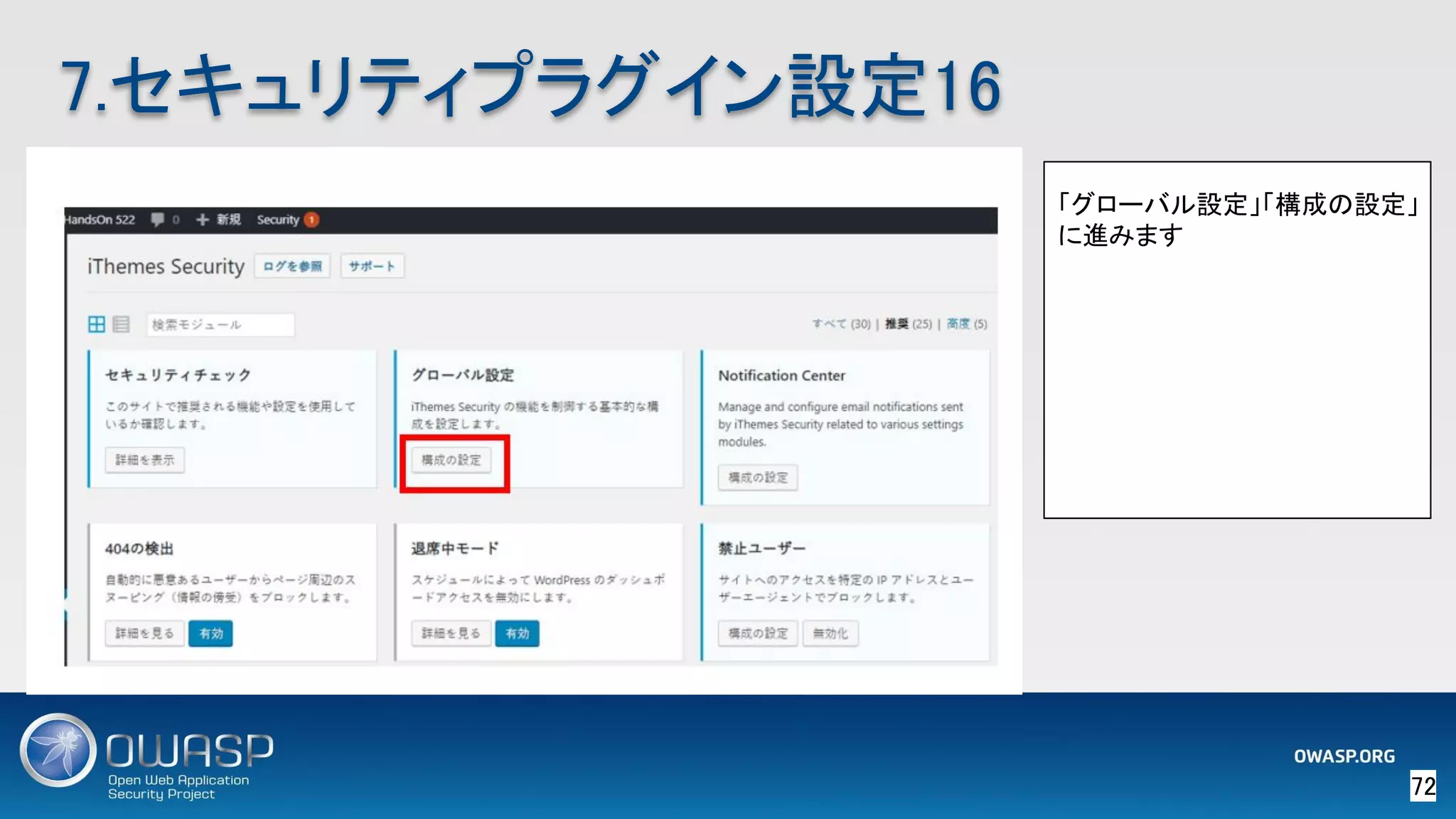Click OWASP.ORG text in footer
Screen dimensions: 1456x819
click(1344, 756)
